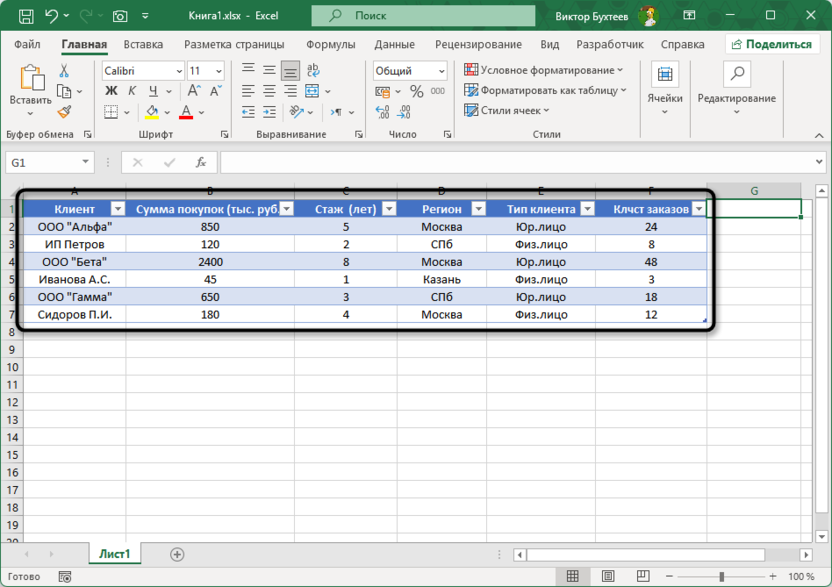832x587 pixels.
Task: Open the Общий number format dropdown
Action: tap(440, 71)
